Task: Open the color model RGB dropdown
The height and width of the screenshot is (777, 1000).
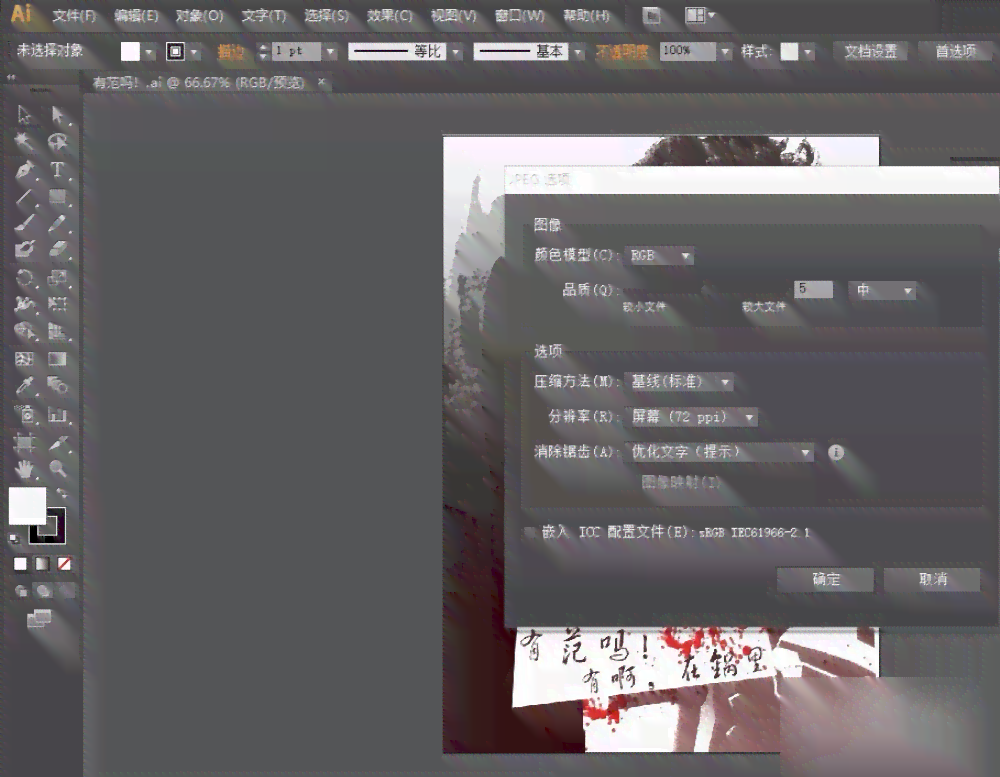Action: pos(659,256)
